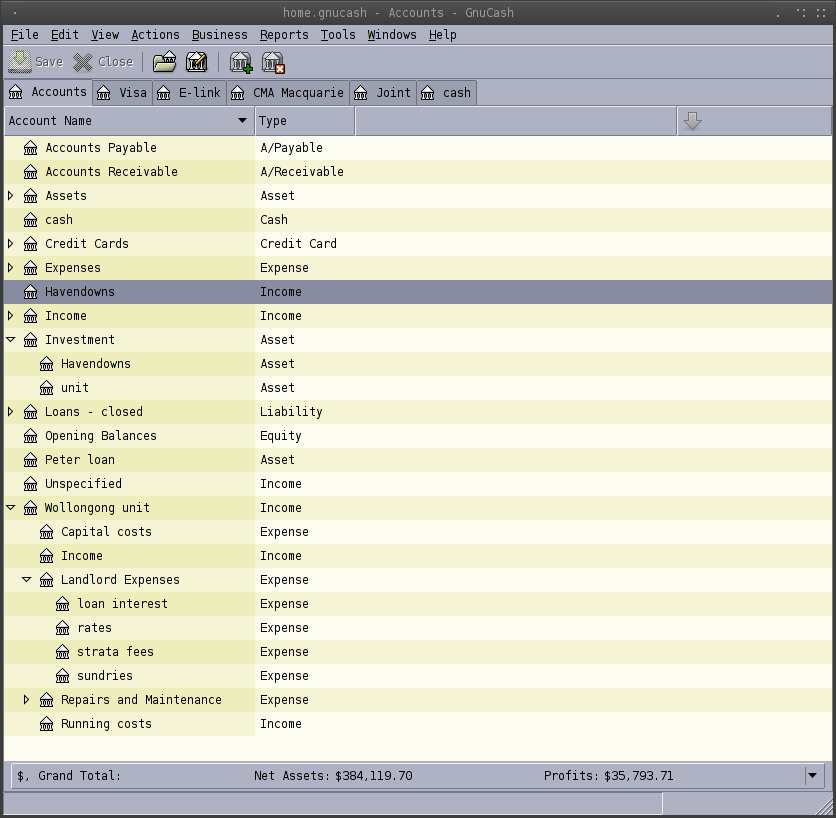Select the Investment account name
The width and height of the screenshot is (836, 818).
pyautogui.click(x=79, y=340)
